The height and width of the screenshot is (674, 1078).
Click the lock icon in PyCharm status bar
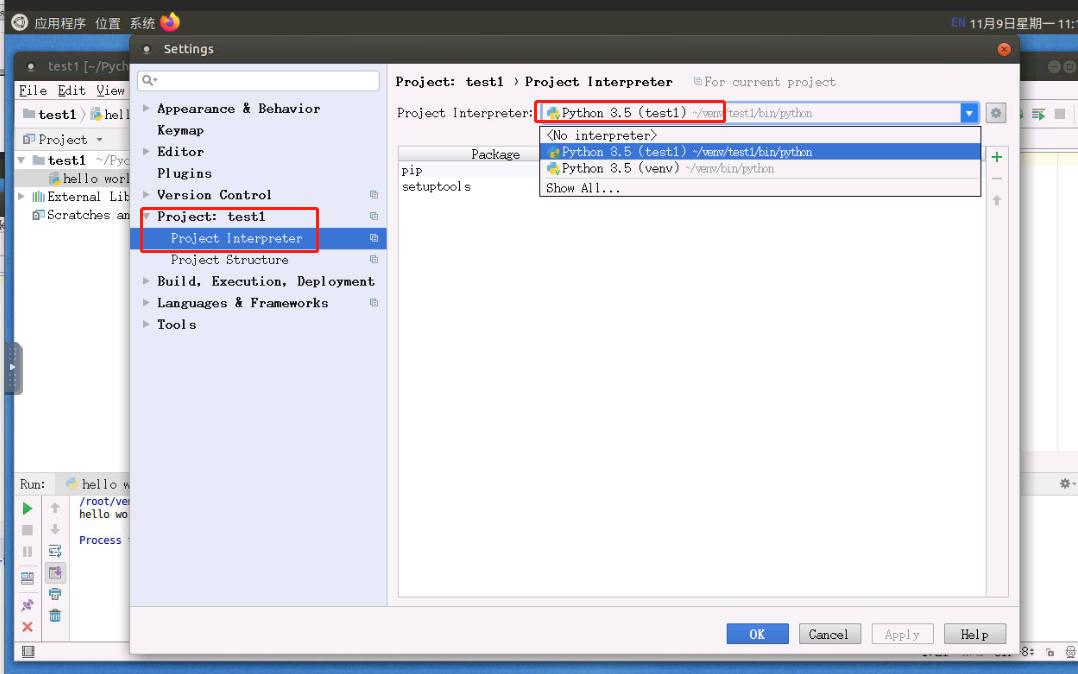[x=1050, y=651]
